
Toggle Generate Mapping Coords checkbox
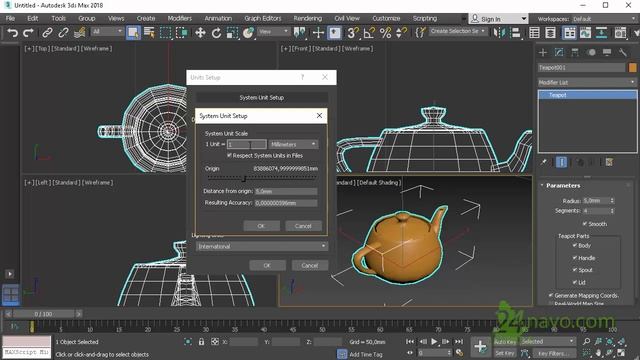coord(551,295)
